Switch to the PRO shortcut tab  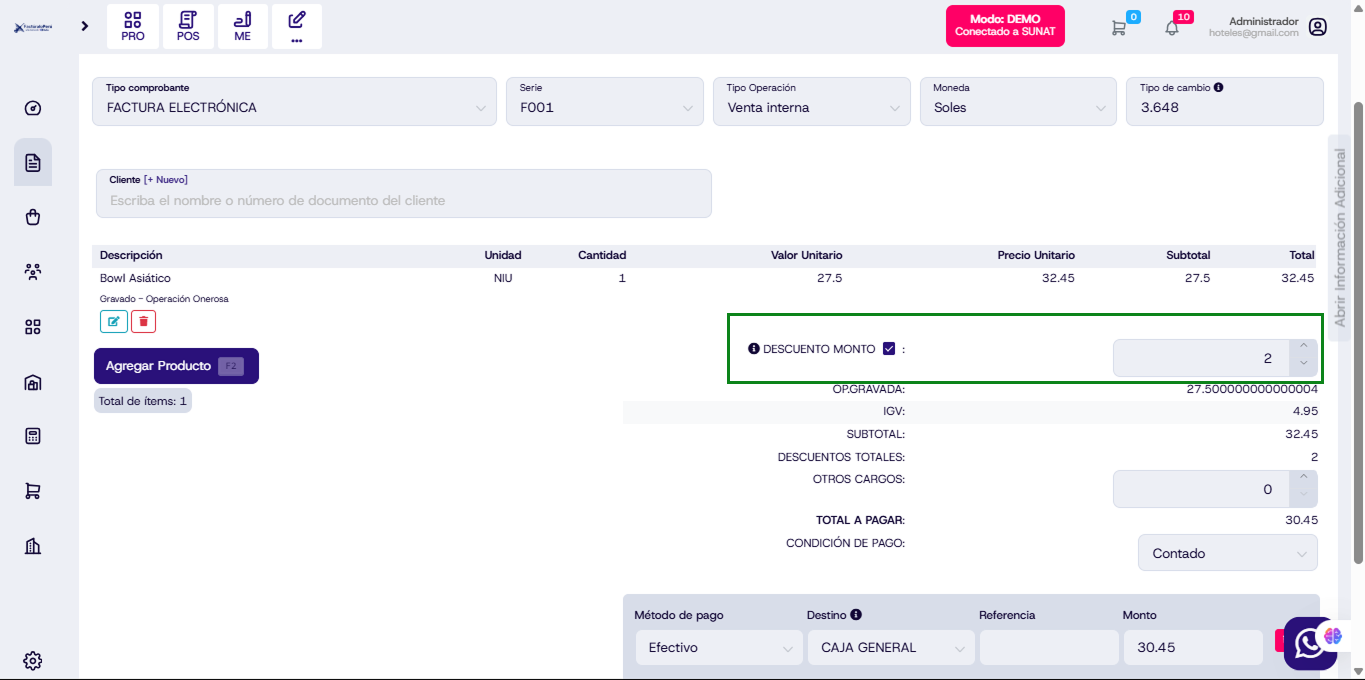[x=133, y=27]
